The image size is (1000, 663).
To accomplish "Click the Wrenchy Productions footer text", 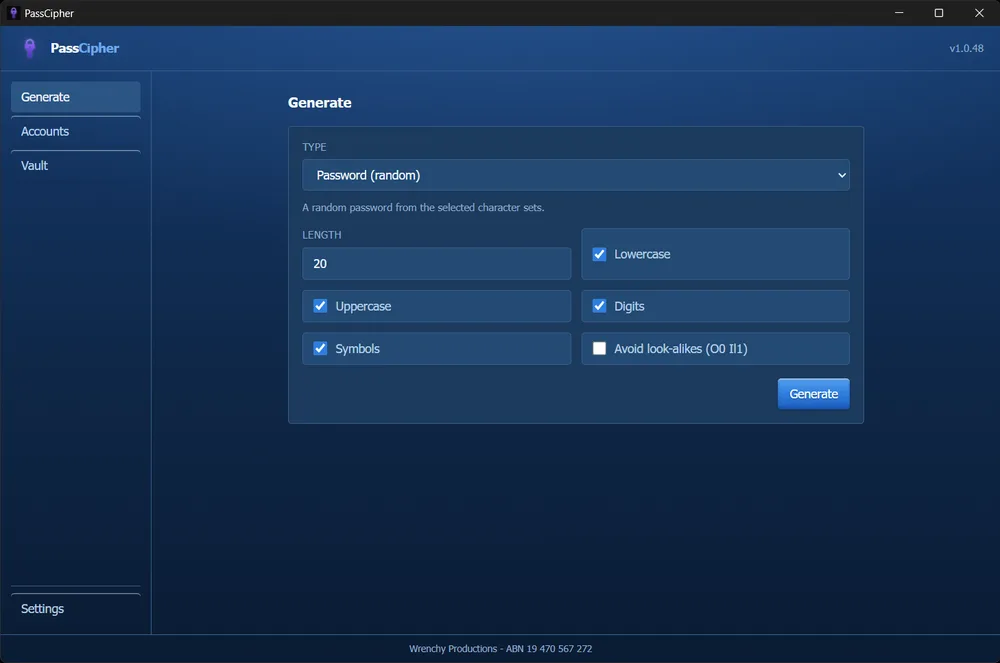I will pos(500,649).
